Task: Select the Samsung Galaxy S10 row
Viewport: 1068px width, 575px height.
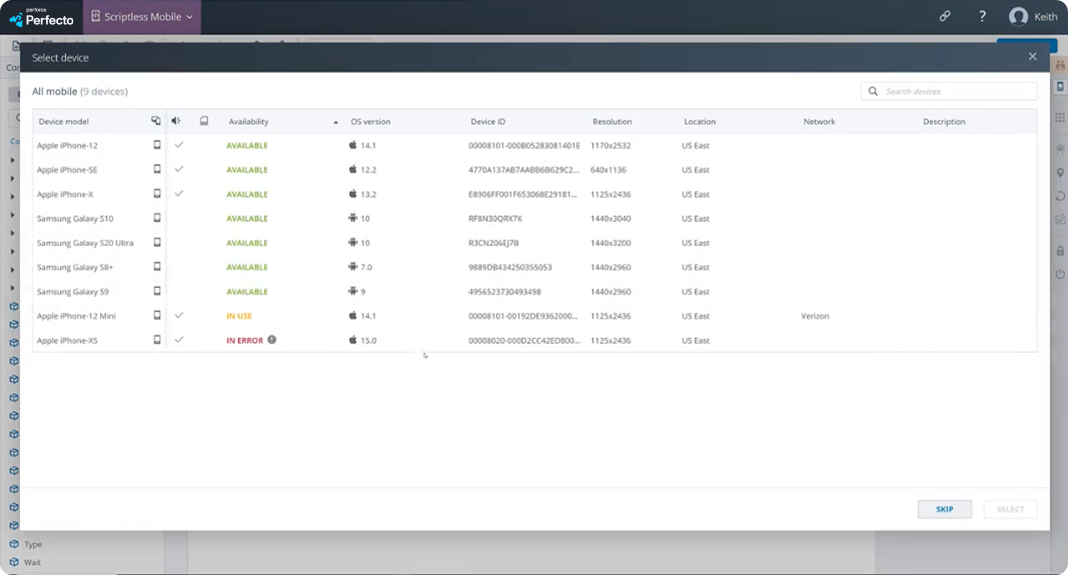Action: (535, 219)
